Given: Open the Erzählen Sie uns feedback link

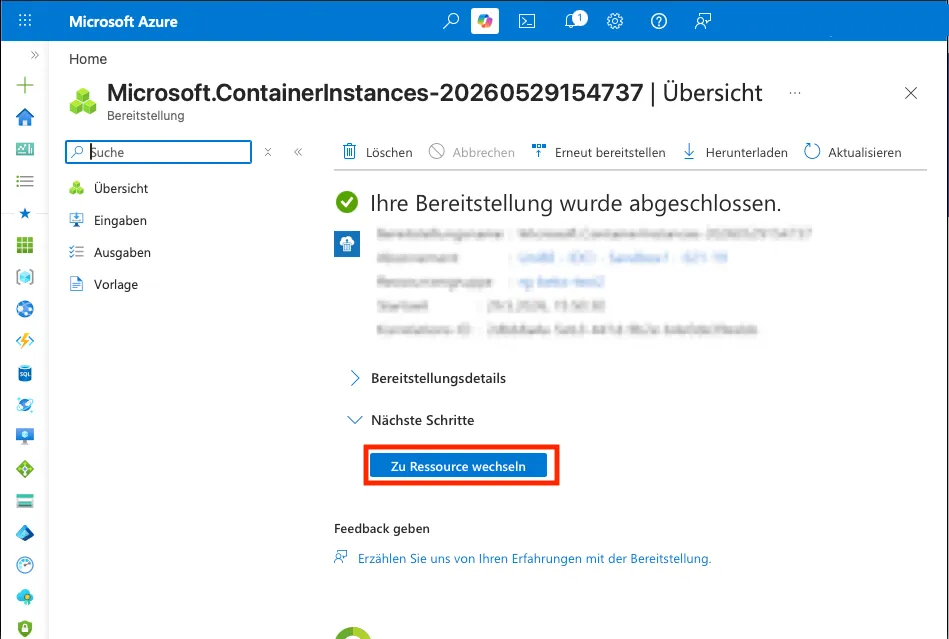Looking at the screenshot, I should click(534, 559).
